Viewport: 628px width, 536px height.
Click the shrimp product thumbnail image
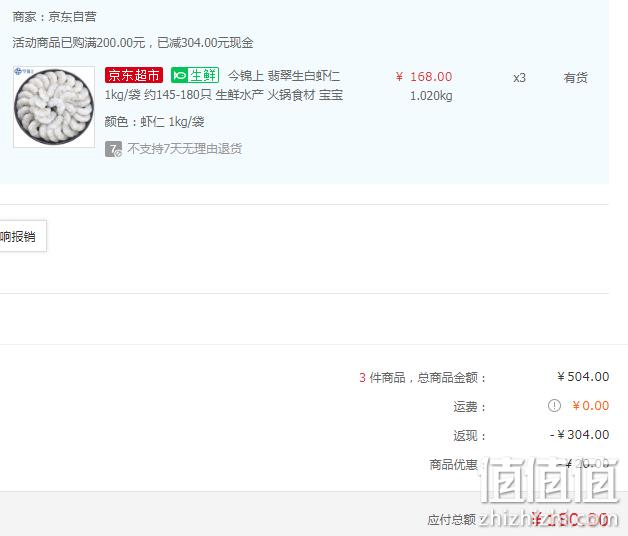(54, 107)
